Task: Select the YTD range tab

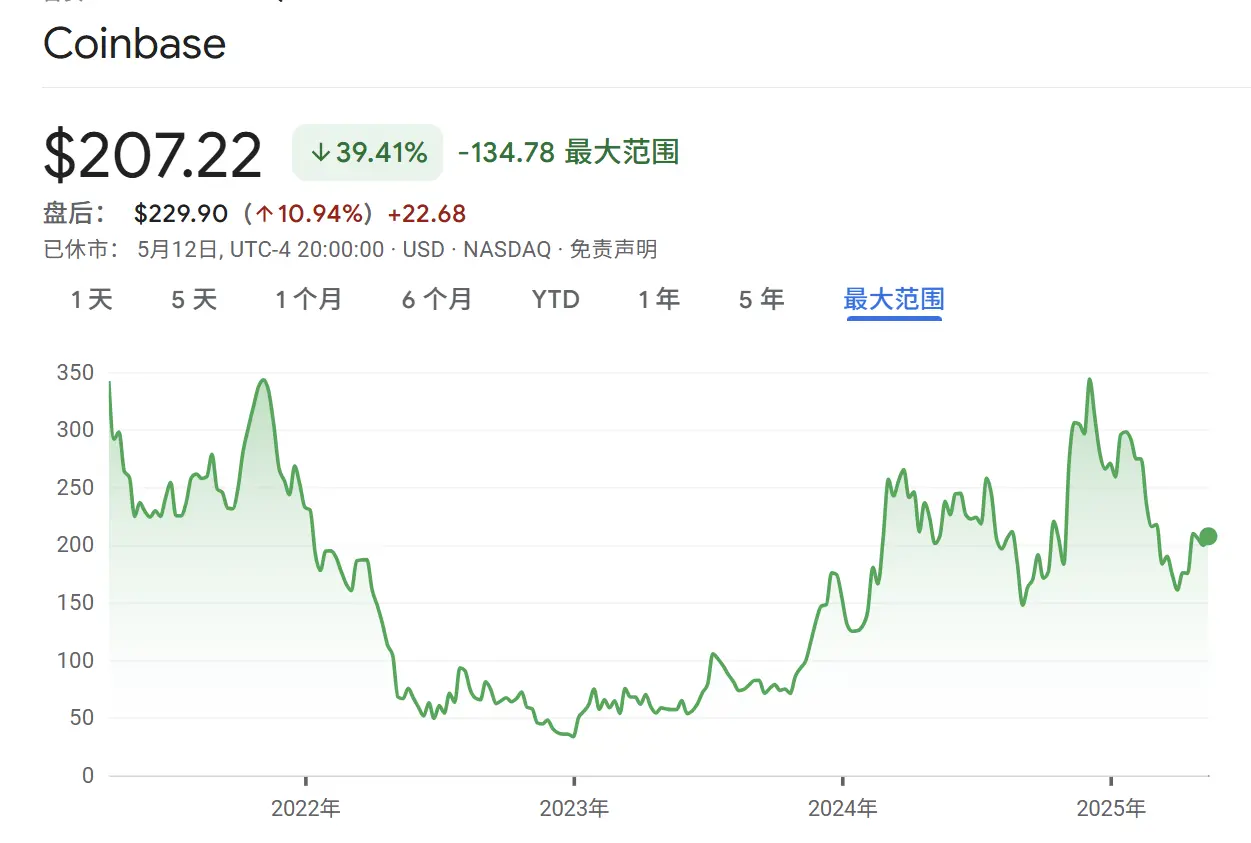Action: pos(556,299)
